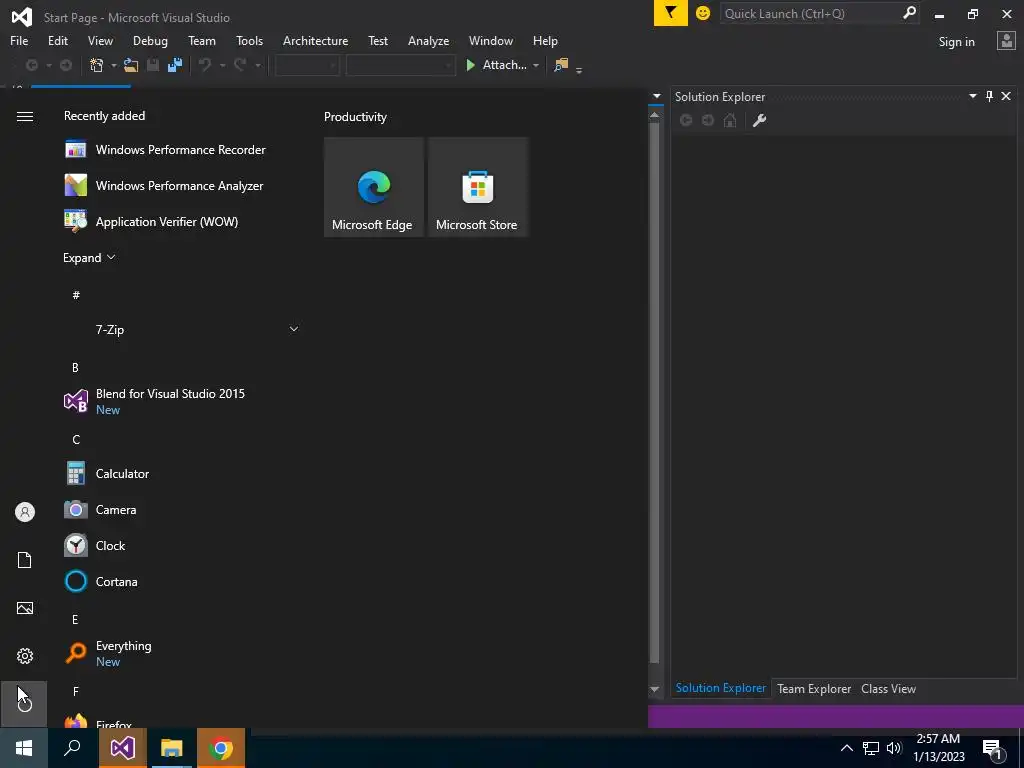Open Solution Explorer window position dropdown
The image size is (1024, 768).
(972, 96)
